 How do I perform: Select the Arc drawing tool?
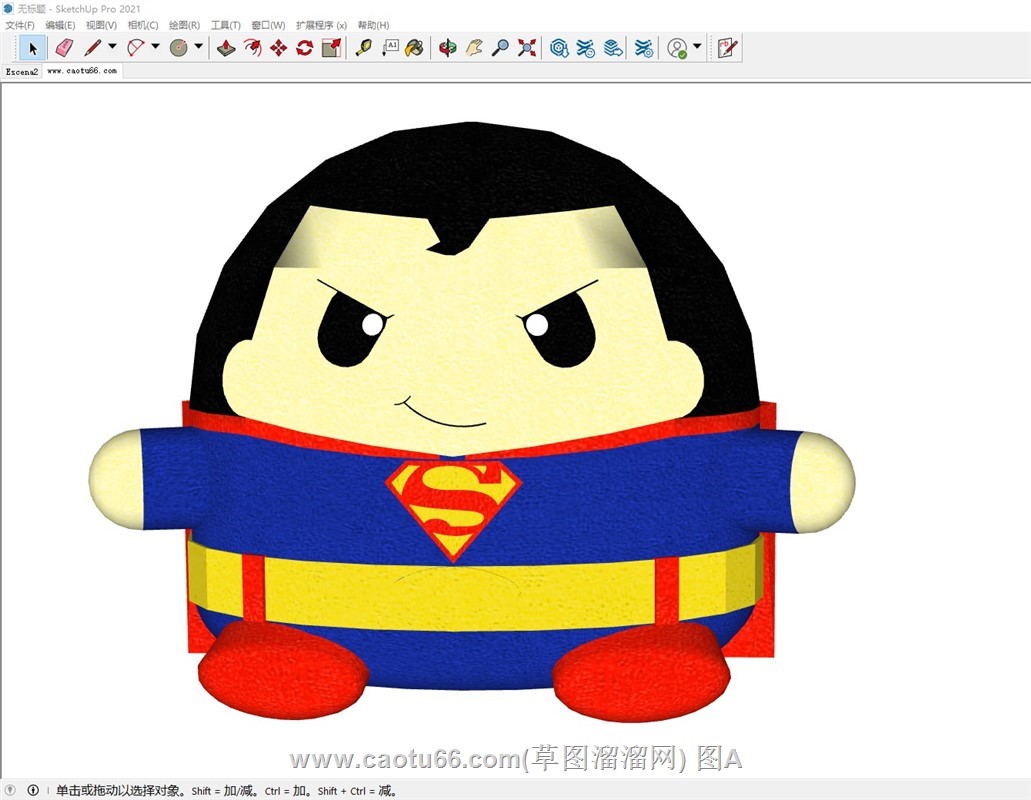tap(135, 48)
